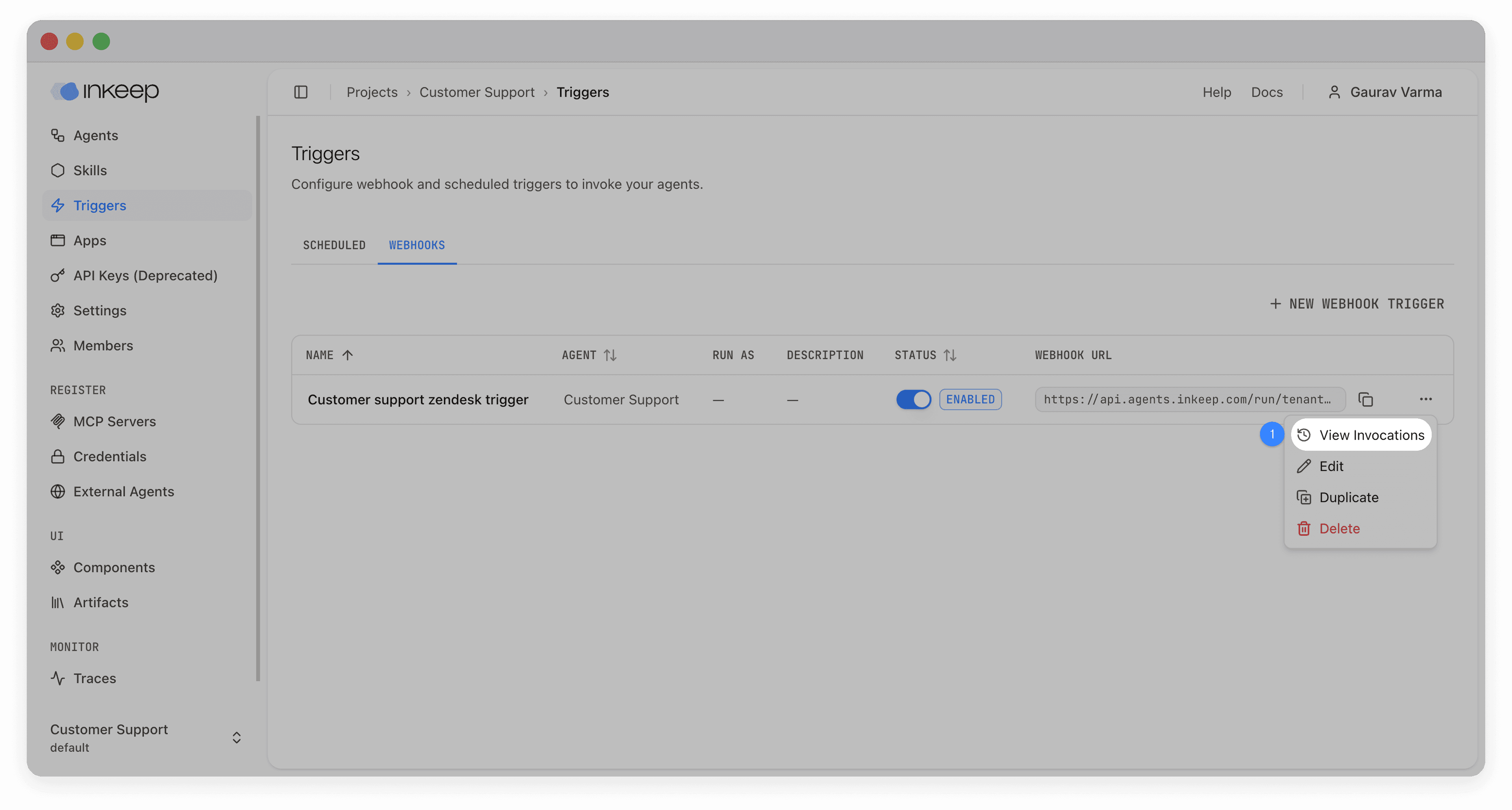Open Traces under Monitor

click(147, 678)
